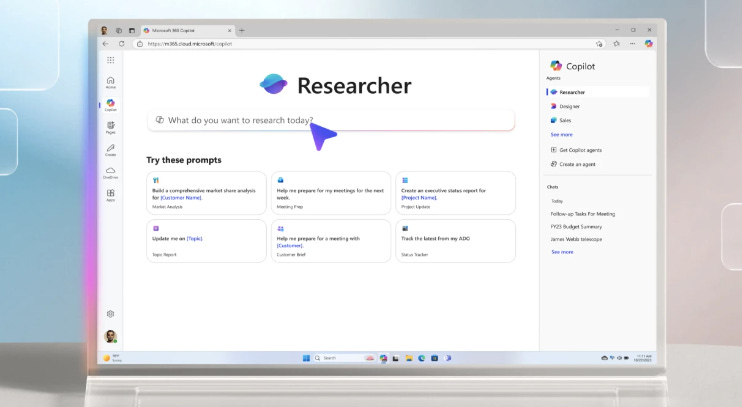Close the Microsoft 365 Copilot tab
742x407 pixels.
[x=230, y=30]
